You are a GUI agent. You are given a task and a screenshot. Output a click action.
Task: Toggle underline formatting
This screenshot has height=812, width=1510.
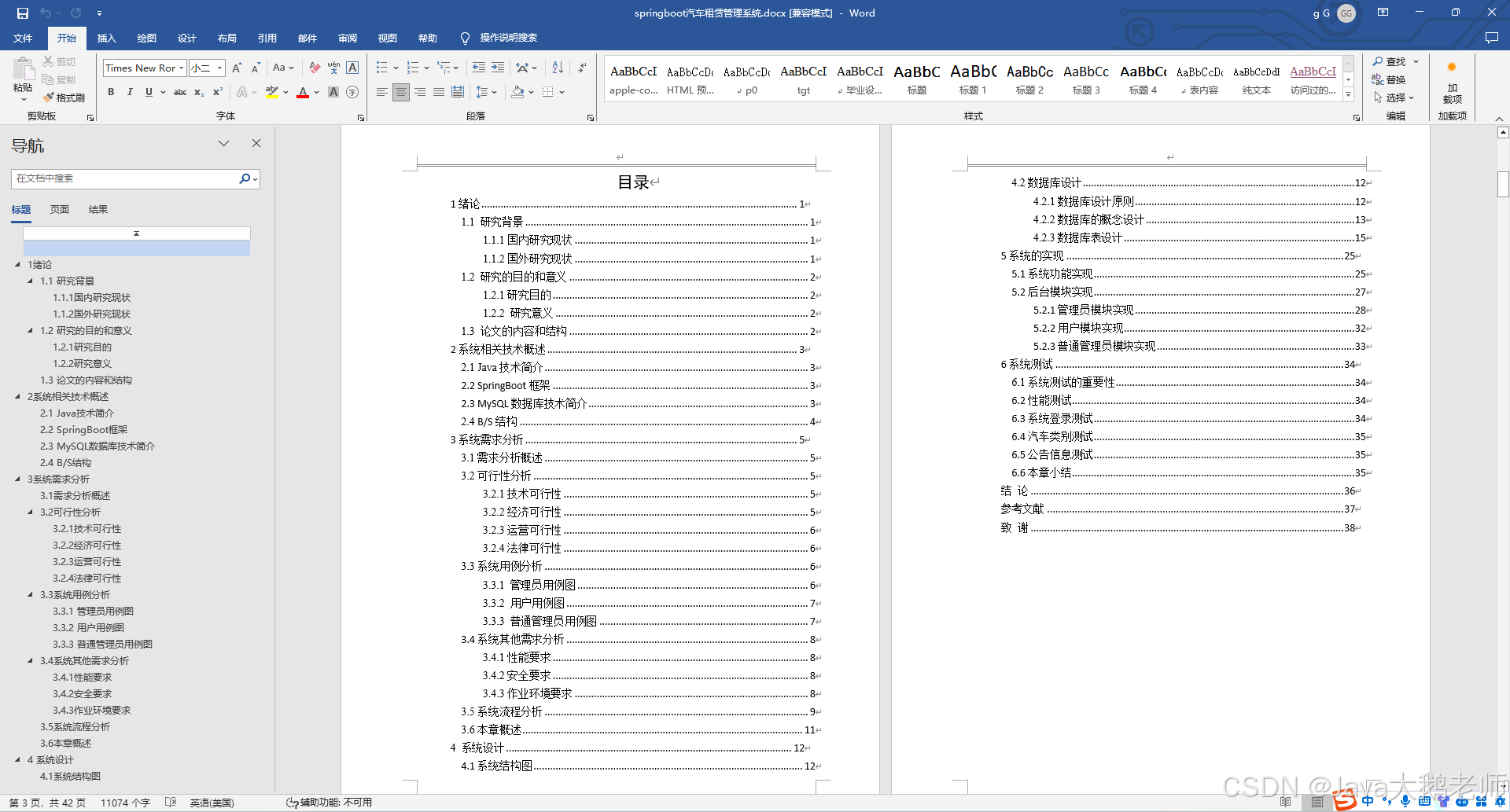point(149,92)
